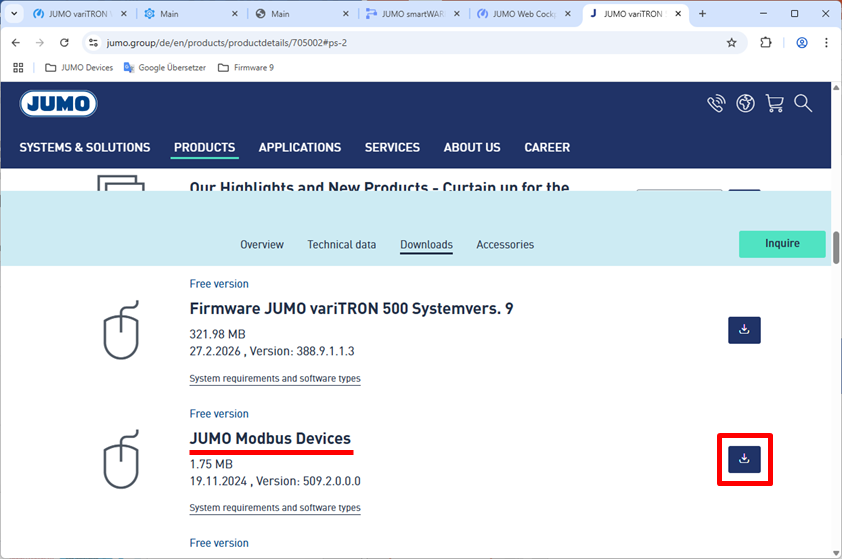Open the Chrome three-dot menu
The width and height of the screenshot is (842, 559).
[x=826, y=42]
